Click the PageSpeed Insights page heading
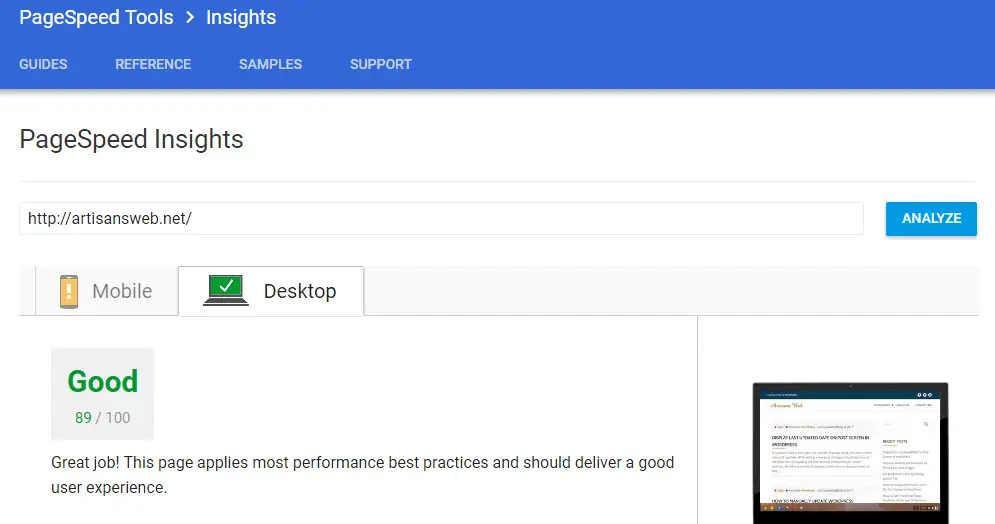 (131, 139)
